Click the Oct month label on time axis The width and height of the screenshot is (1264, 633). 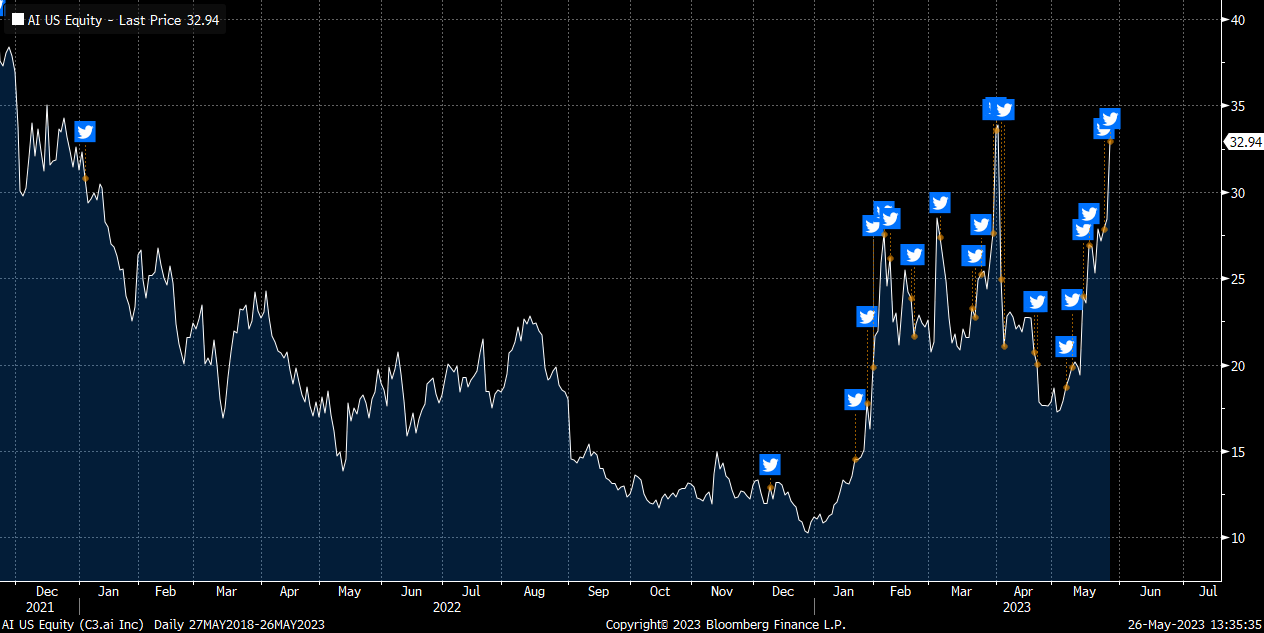coord(659,592)
